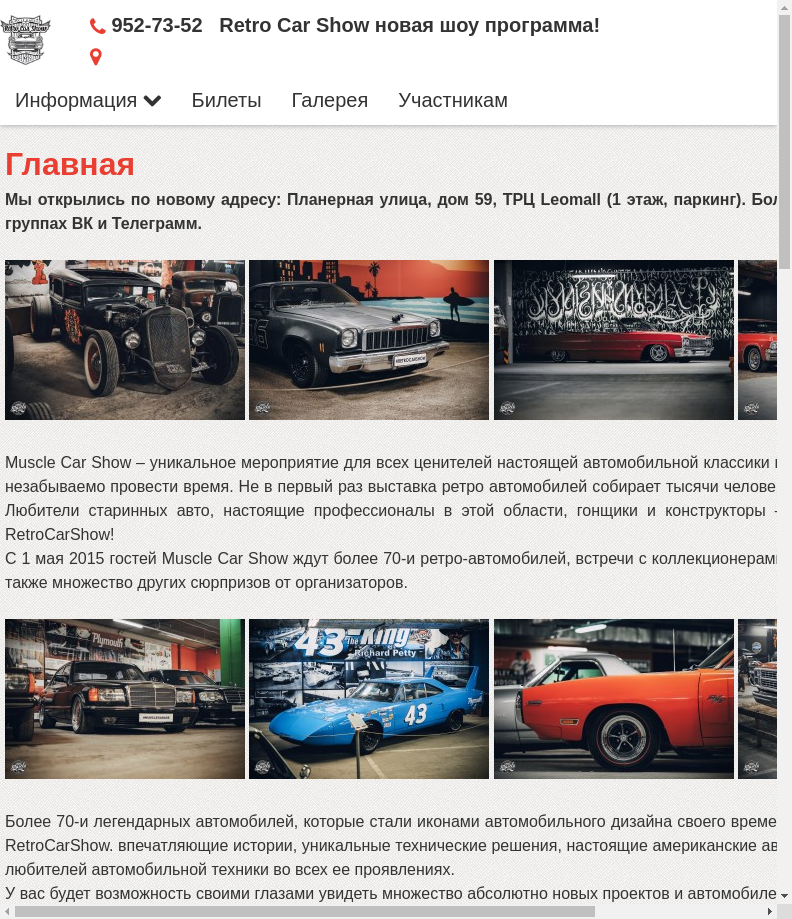Go to the Галерея section
Screen dimensions: 792x919
(329, 100)
